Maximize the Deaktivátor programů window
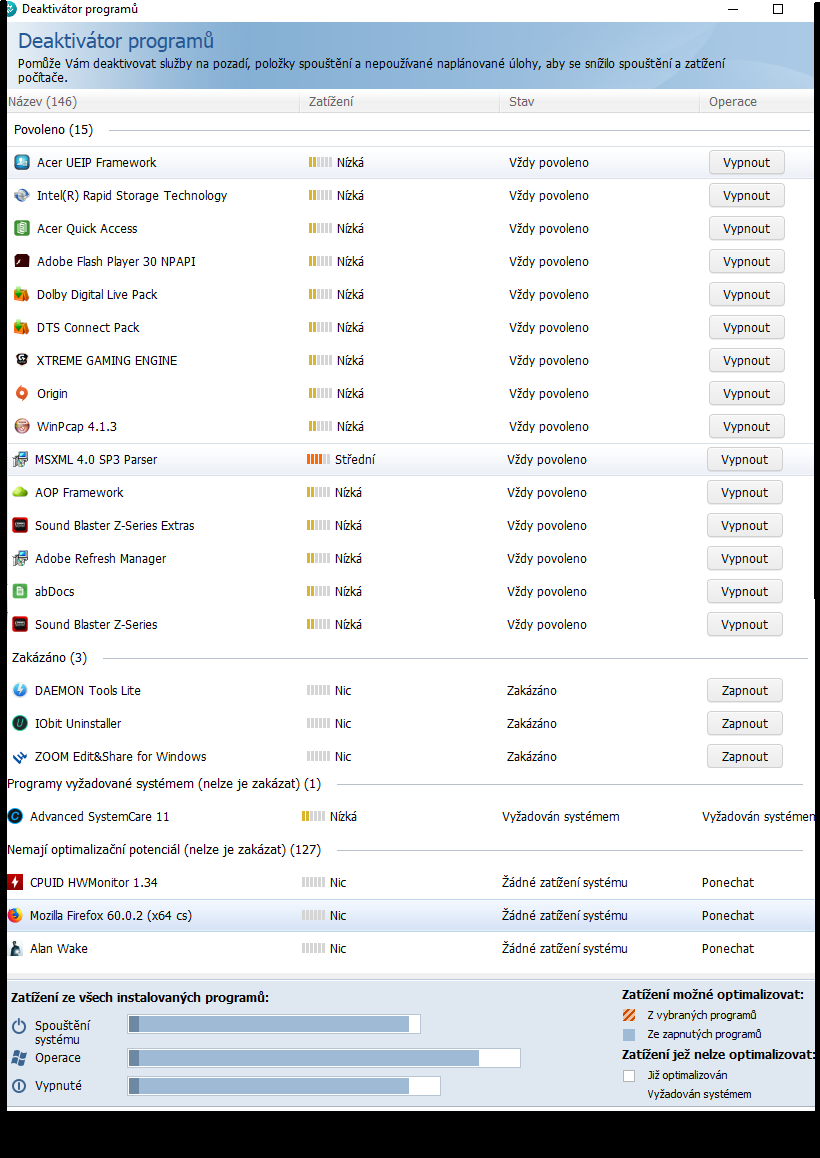 point(778,9)
